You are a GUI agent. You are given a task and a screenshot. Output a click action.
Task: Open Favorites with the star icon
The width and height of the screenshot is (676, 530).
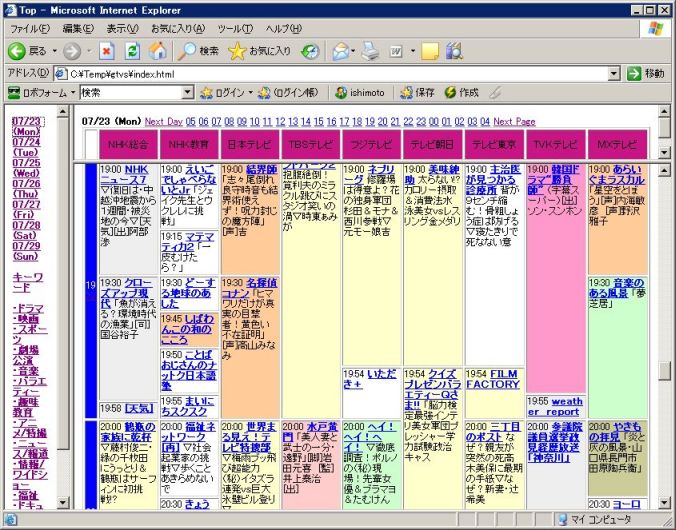pyautogui.click(x=236, y=51)
